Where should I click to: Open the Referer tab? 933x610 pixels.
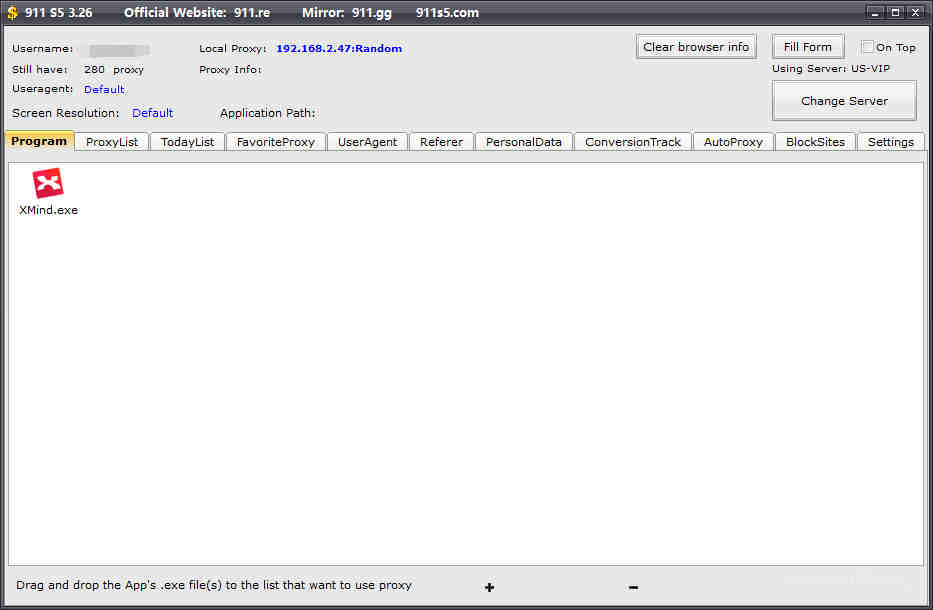point(441,142)
